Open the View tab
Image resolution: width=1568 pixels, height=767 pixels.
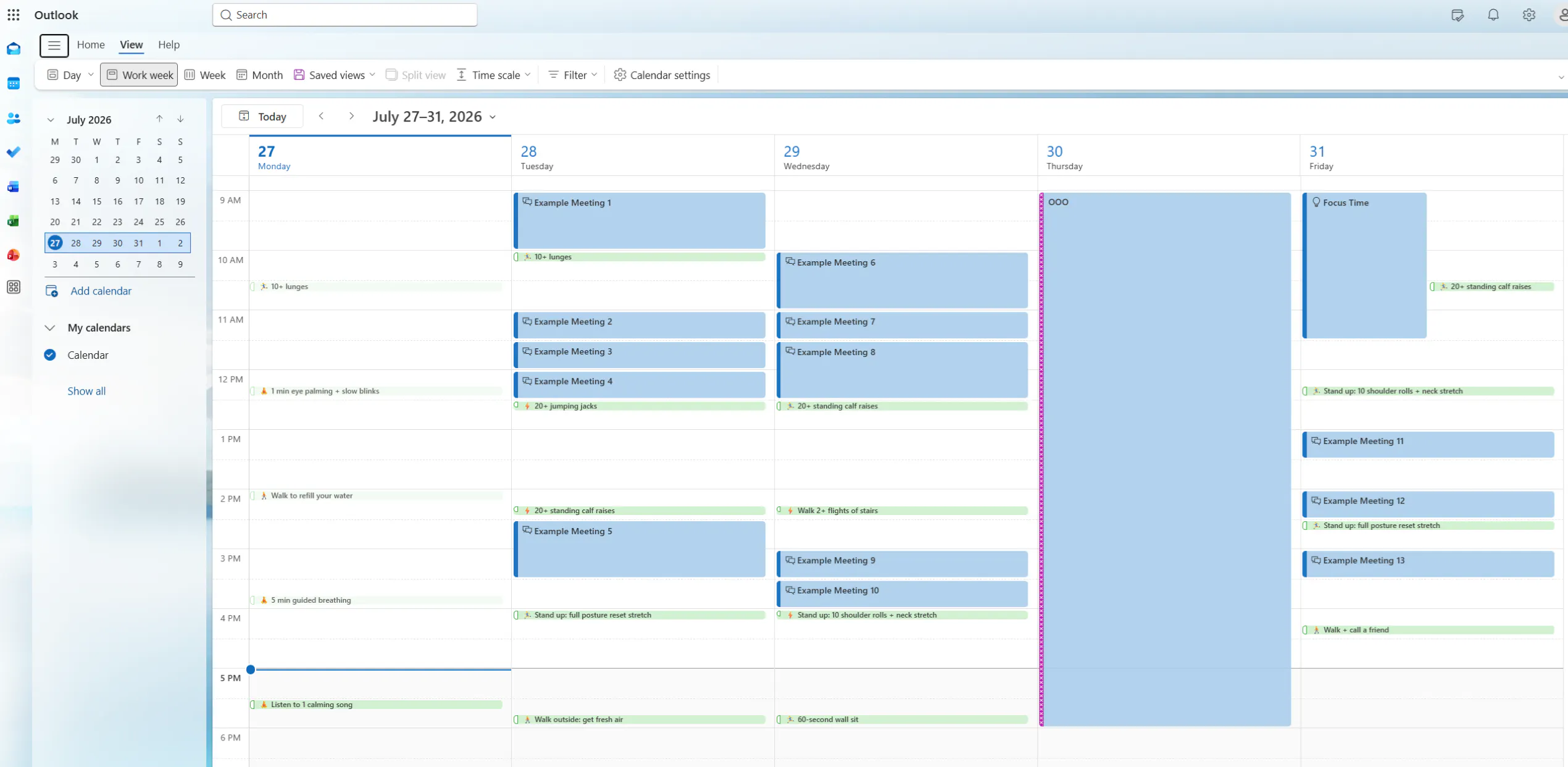pyautogui.click(x=131, y=44)
